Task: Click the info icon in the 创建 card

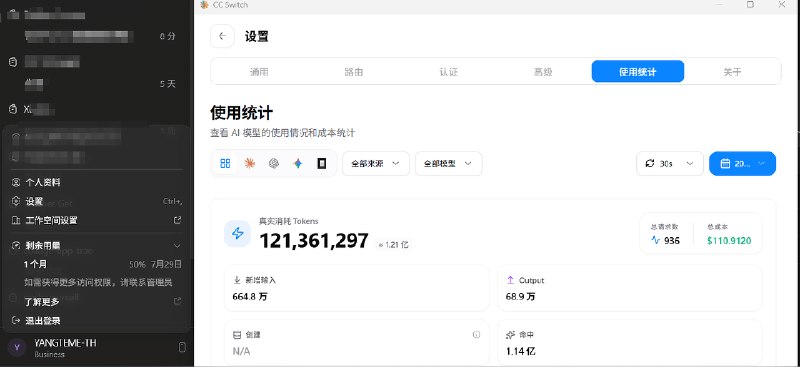Action: [x=477, y=335]
